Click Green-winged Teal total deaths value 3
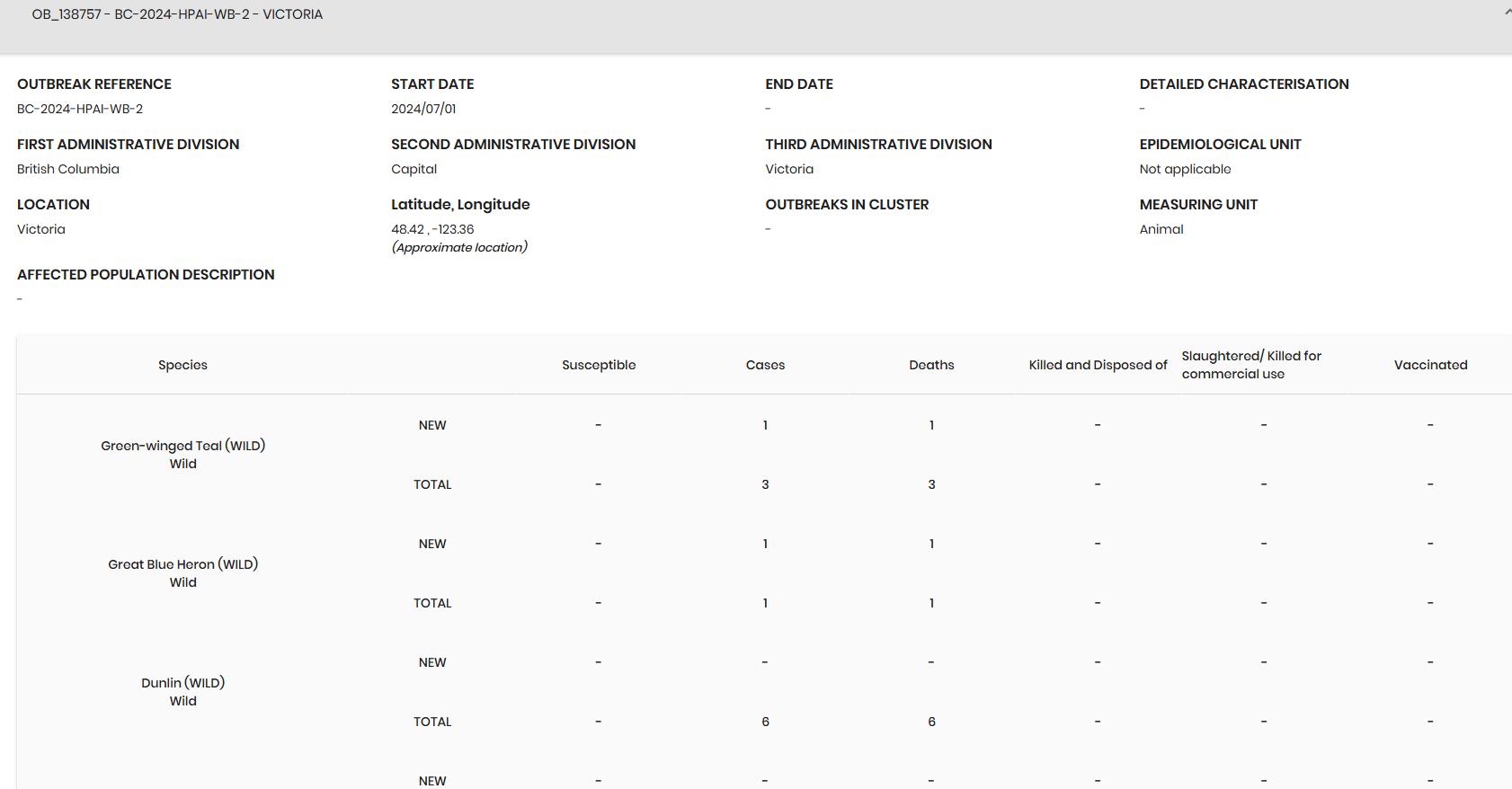Image resolution: width=1512 pixels, height=789 pixels. (x=931, y=484)
